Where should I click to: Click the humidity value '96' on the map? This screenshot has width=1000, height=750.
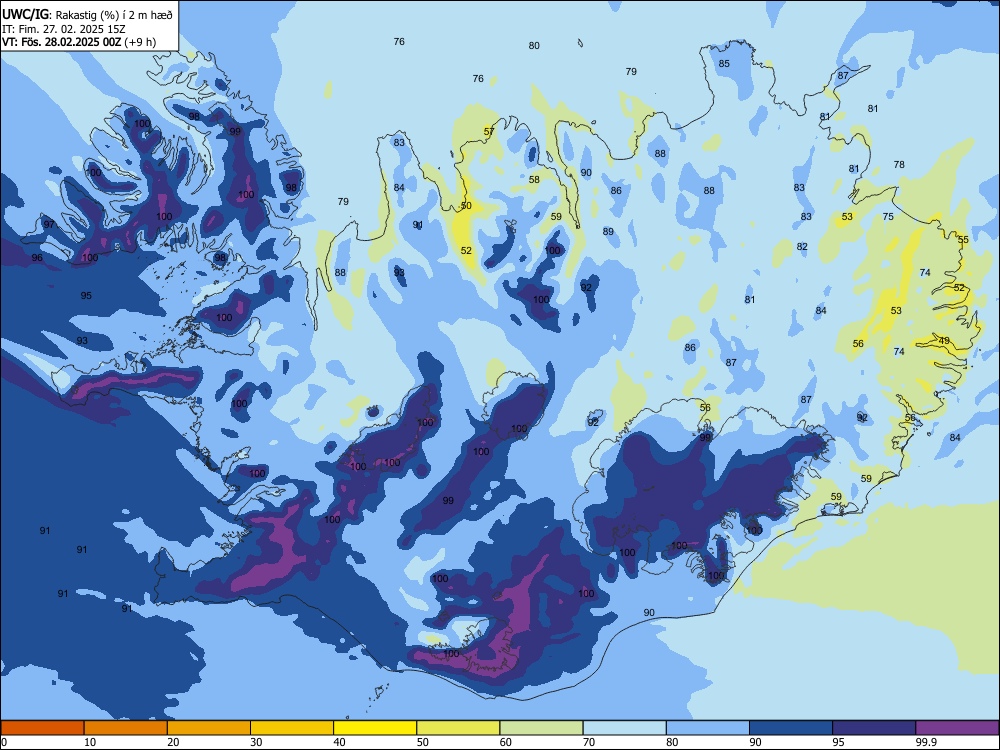(37, 258)
